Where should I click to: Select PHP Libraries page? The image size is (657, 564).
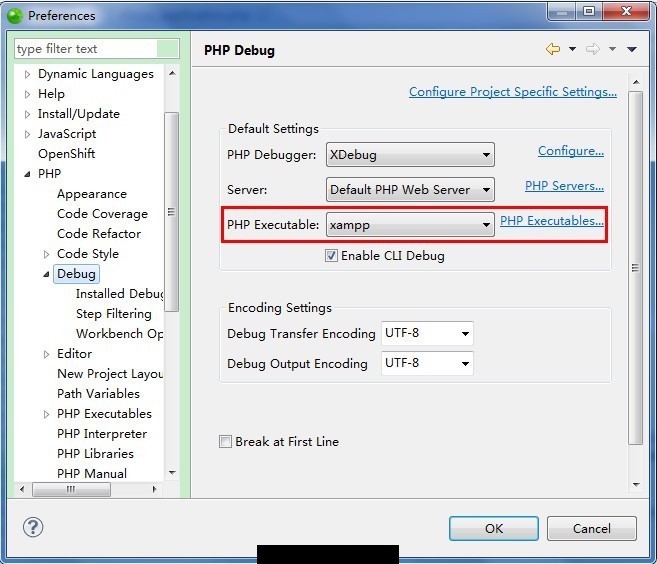95,454
